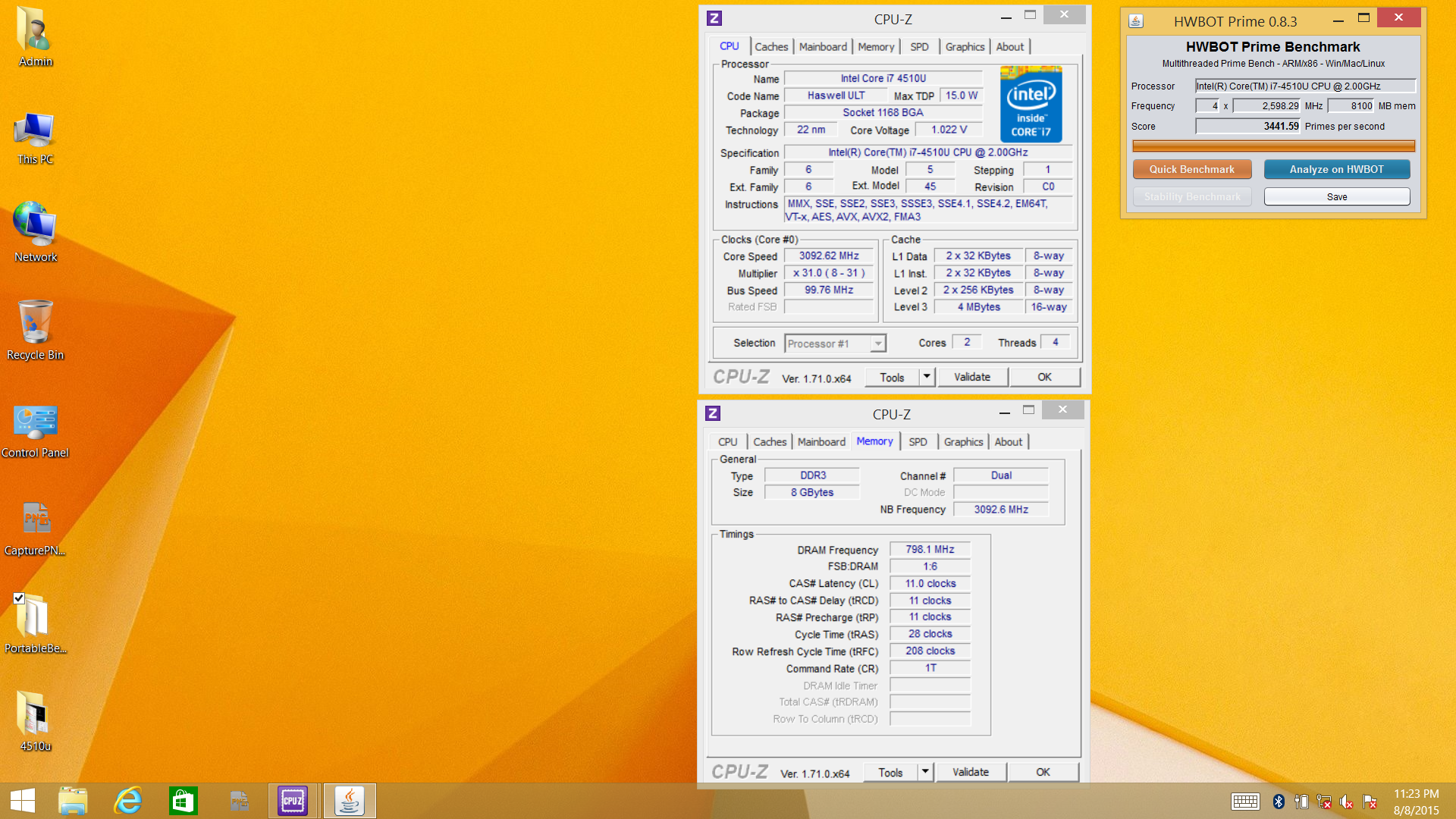
Task: Switch to CPU-Z taskbar icon
Action: point(293,801)
